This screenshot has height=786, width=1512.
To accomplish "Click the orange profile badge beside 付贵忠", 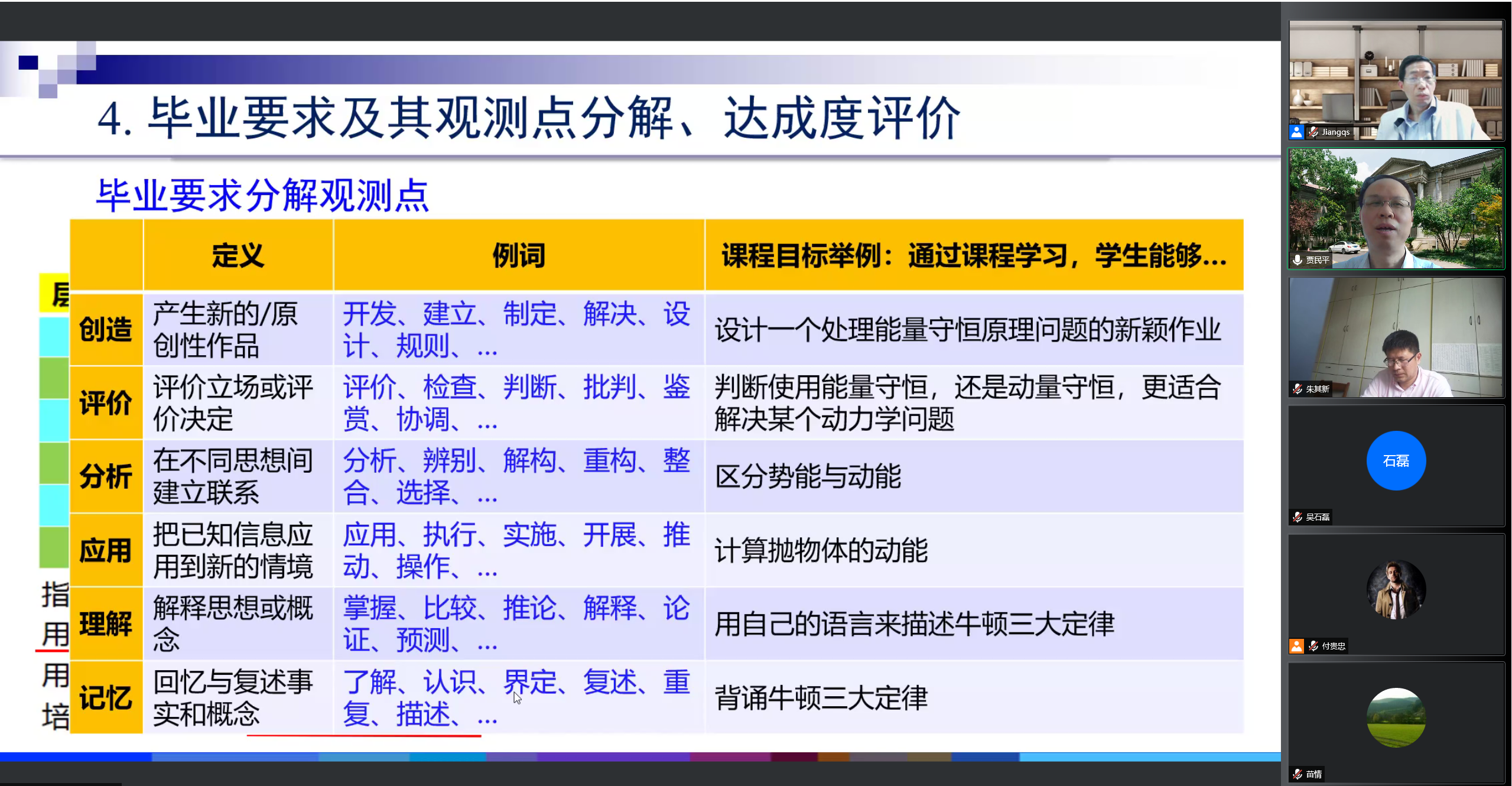I will (1296, 645).
